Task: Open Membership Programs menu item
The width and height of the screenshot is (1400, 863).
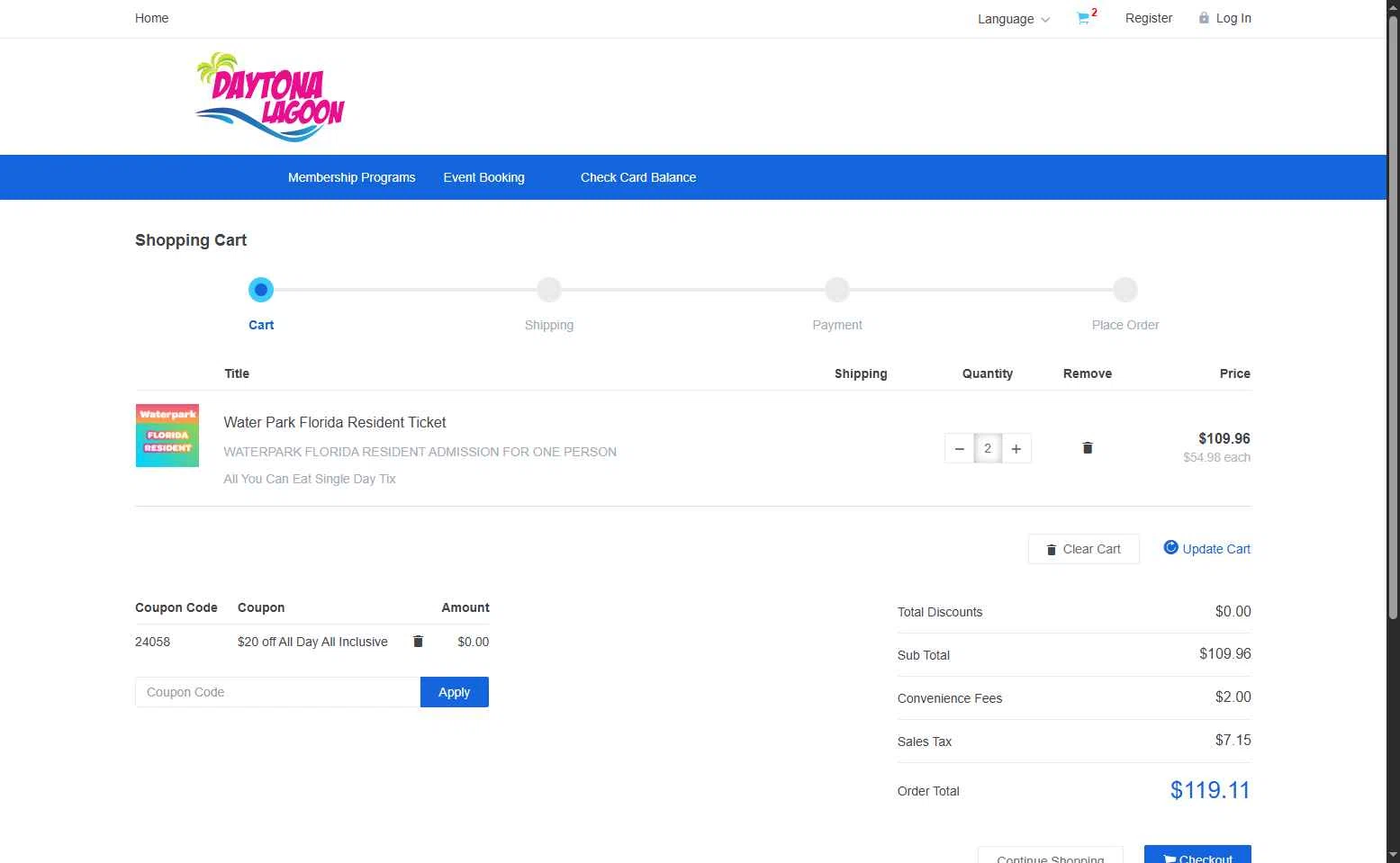Action: coord(351,177)
